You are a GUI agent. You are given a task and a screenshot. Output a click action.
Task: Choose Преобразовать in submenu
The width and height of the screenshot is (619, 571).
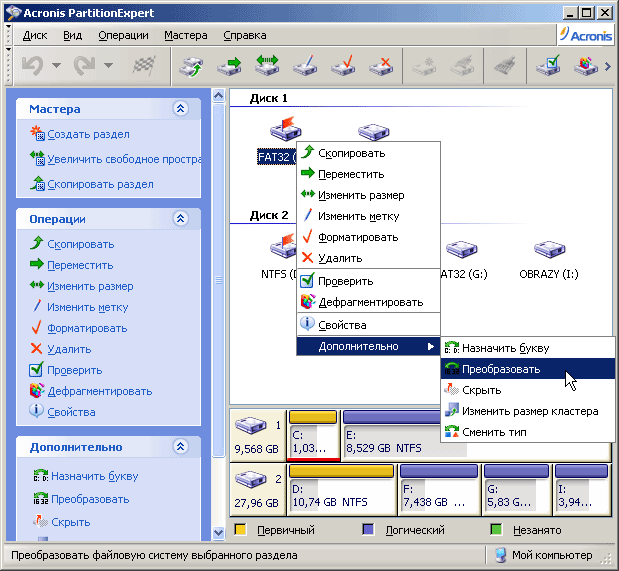[527, 369]
